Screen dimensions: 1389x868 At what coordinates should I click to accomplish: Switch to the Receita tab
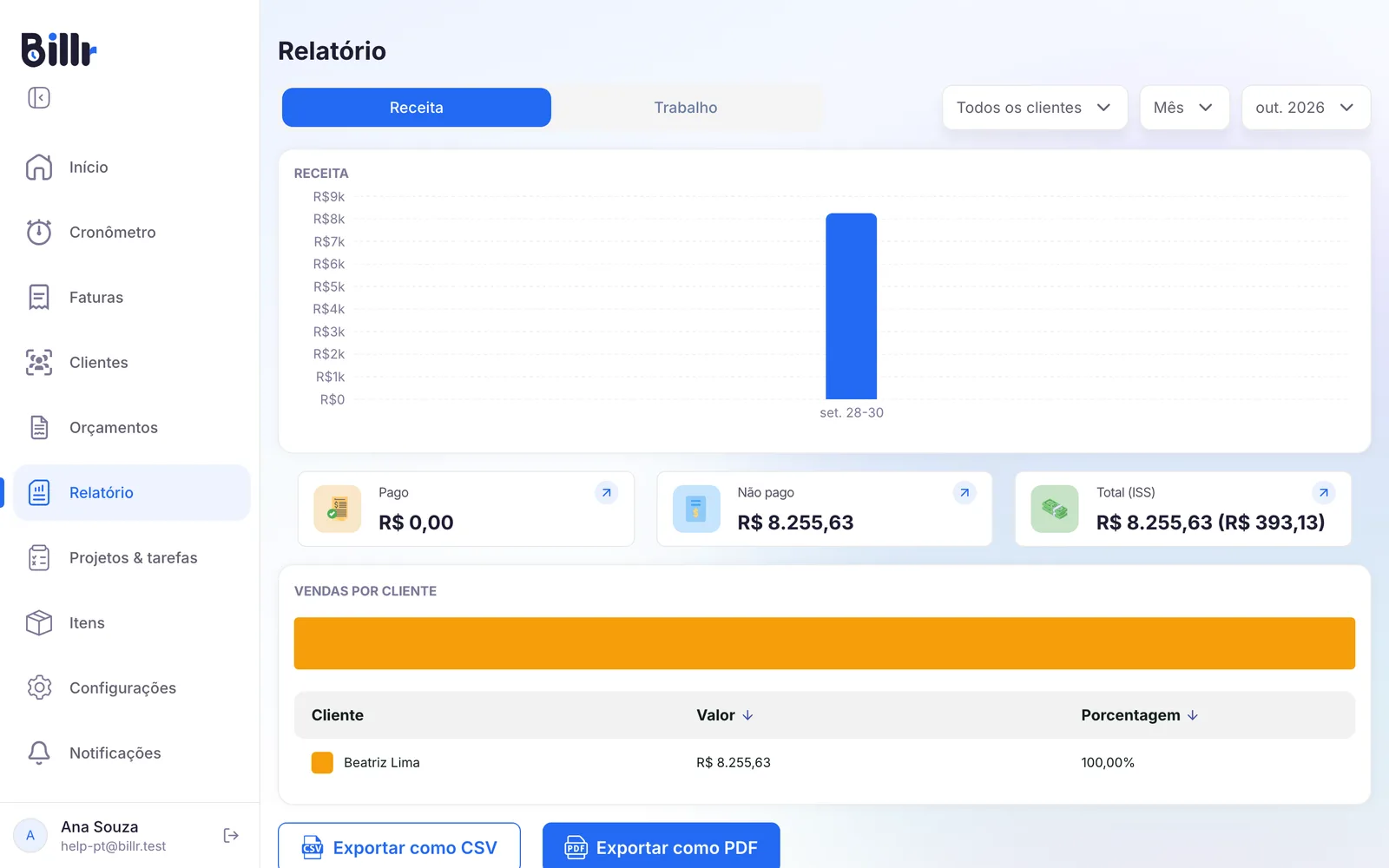pyautogui.click(x=417, y=108)
